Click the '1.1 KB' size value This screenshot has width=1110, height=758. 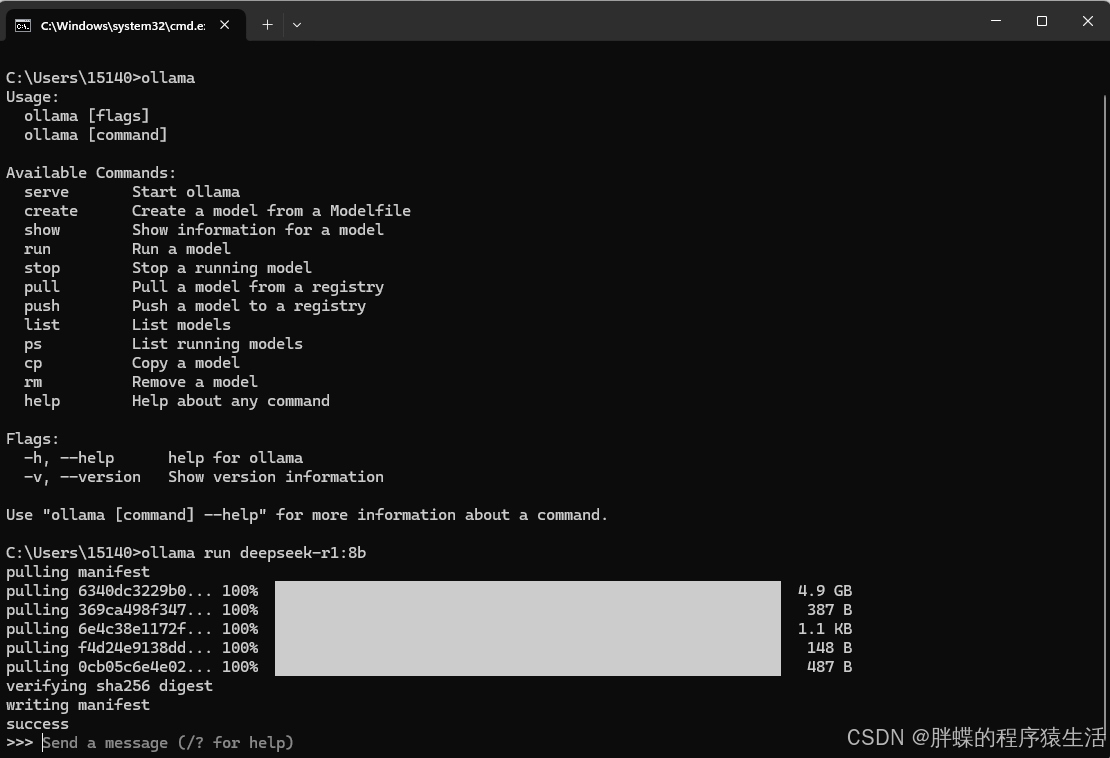(825, 629)
